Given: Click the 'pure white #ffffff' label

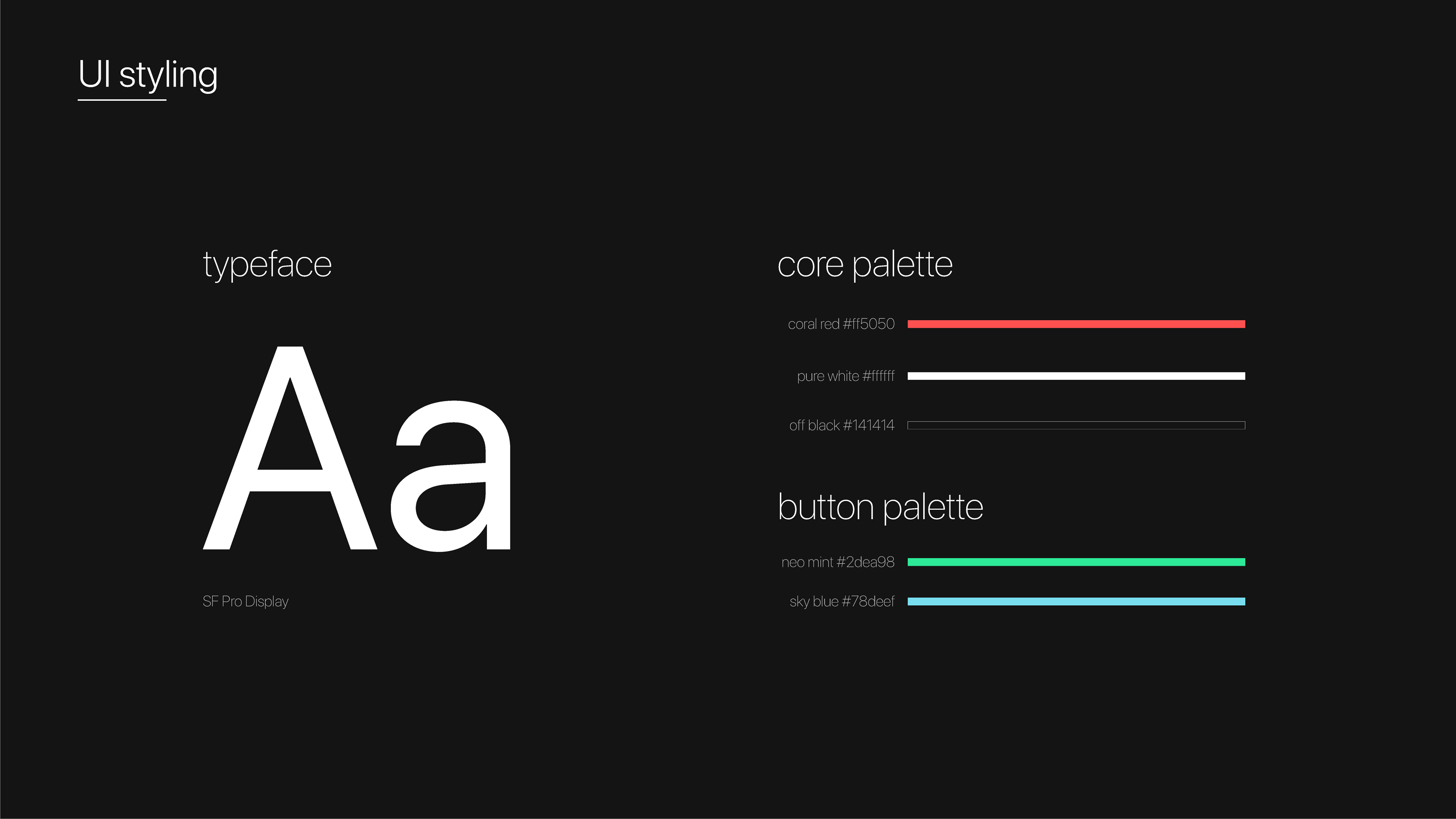Looking at the screenshot, I should coord(846,376).
